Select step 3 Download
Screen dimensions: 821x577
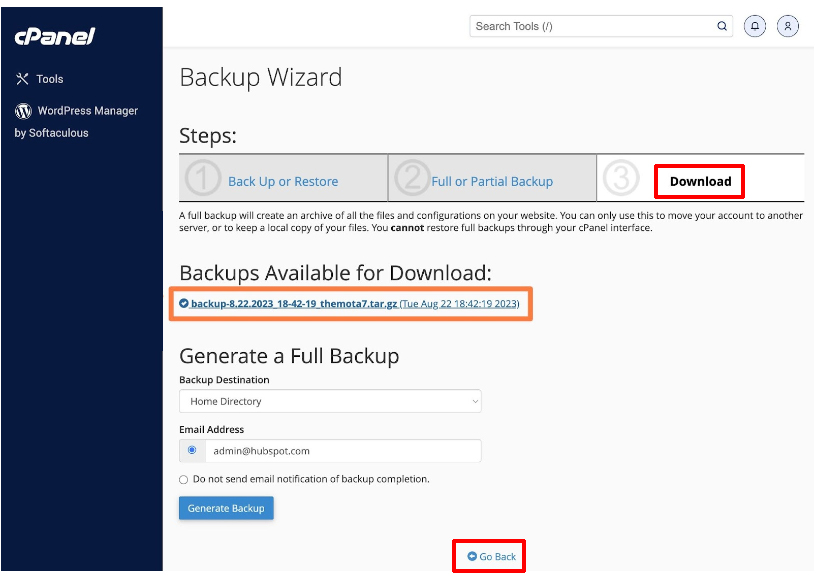(x=700, y=181)
